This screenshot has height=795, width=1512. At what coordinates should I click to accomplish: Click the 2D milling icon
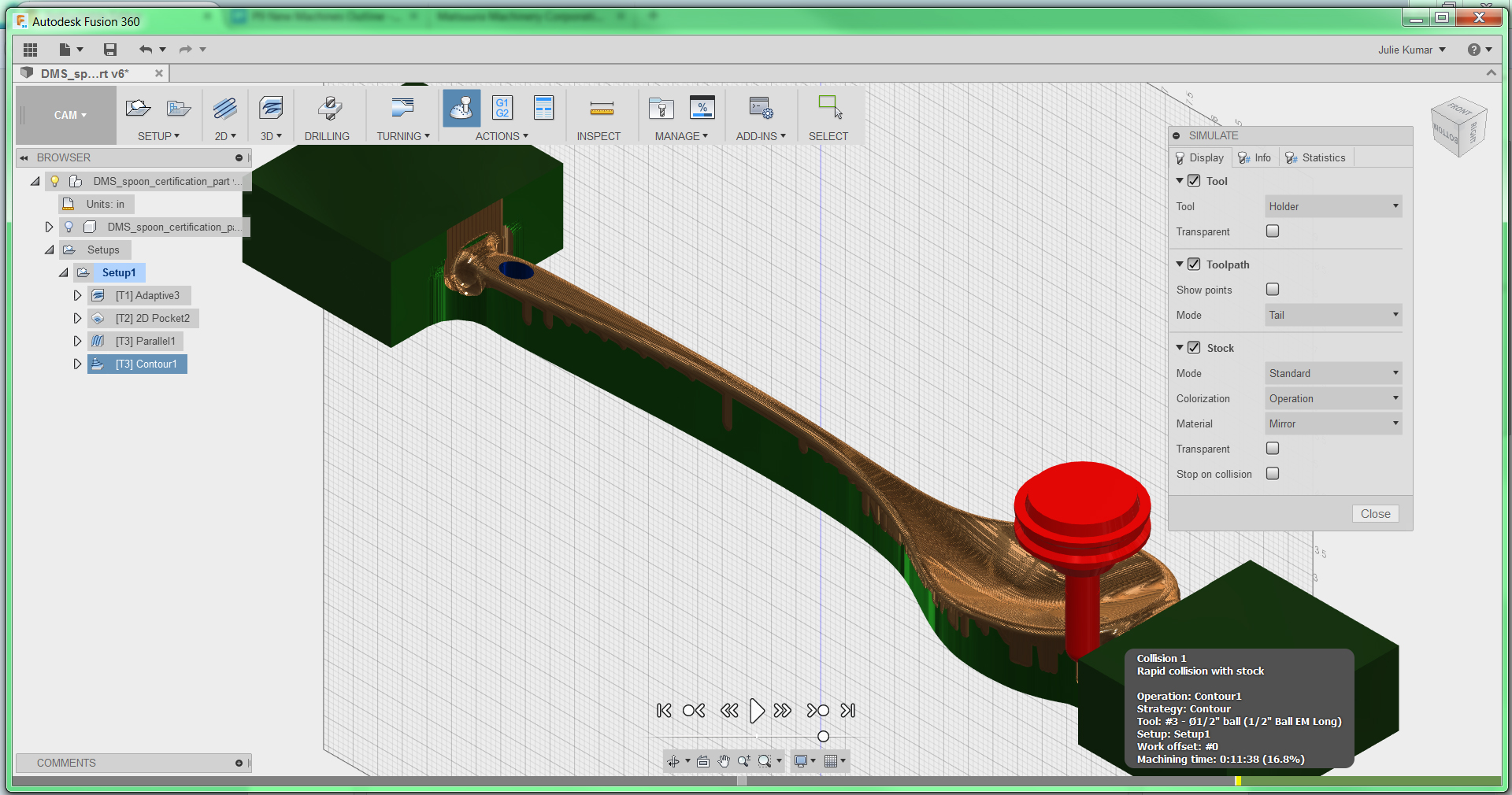[225, 108]
